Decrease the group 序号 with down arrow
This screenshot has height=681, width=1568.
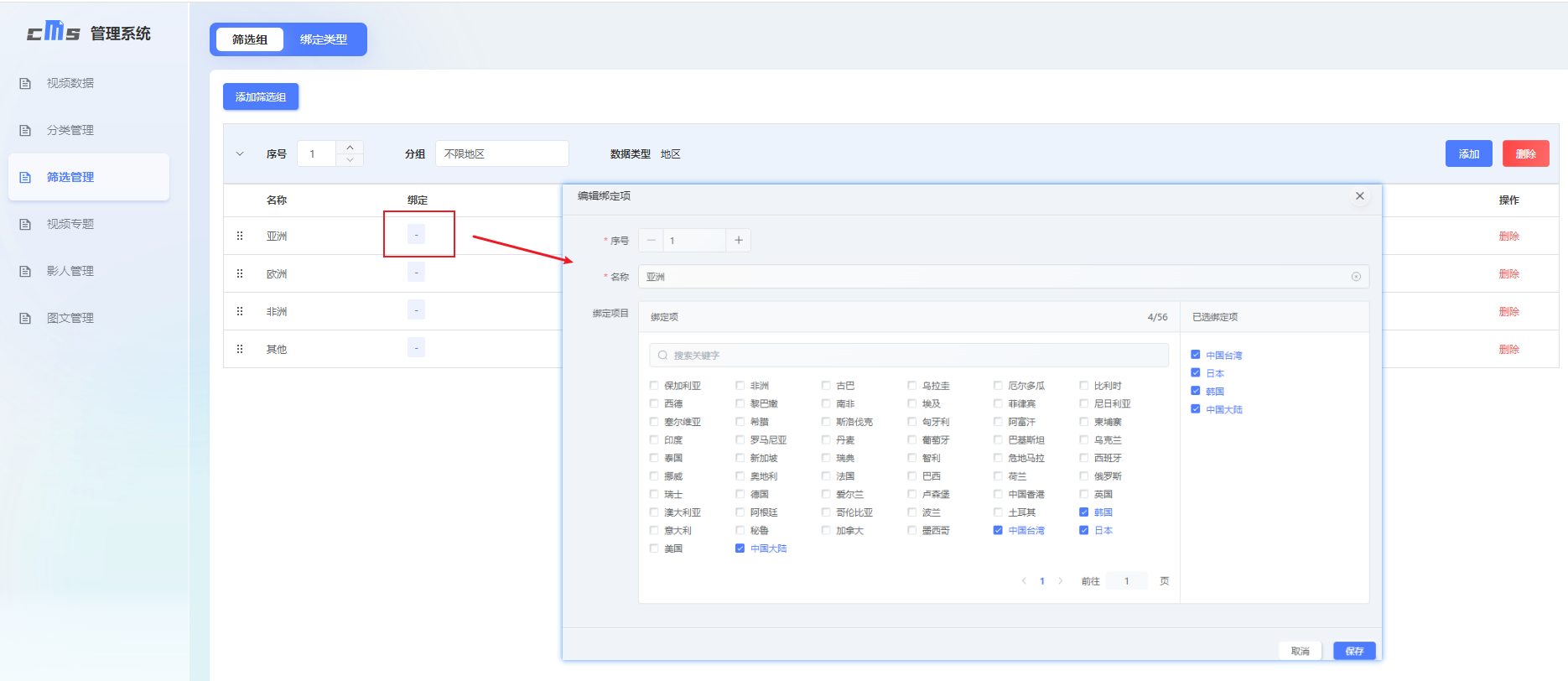(350, 159)
